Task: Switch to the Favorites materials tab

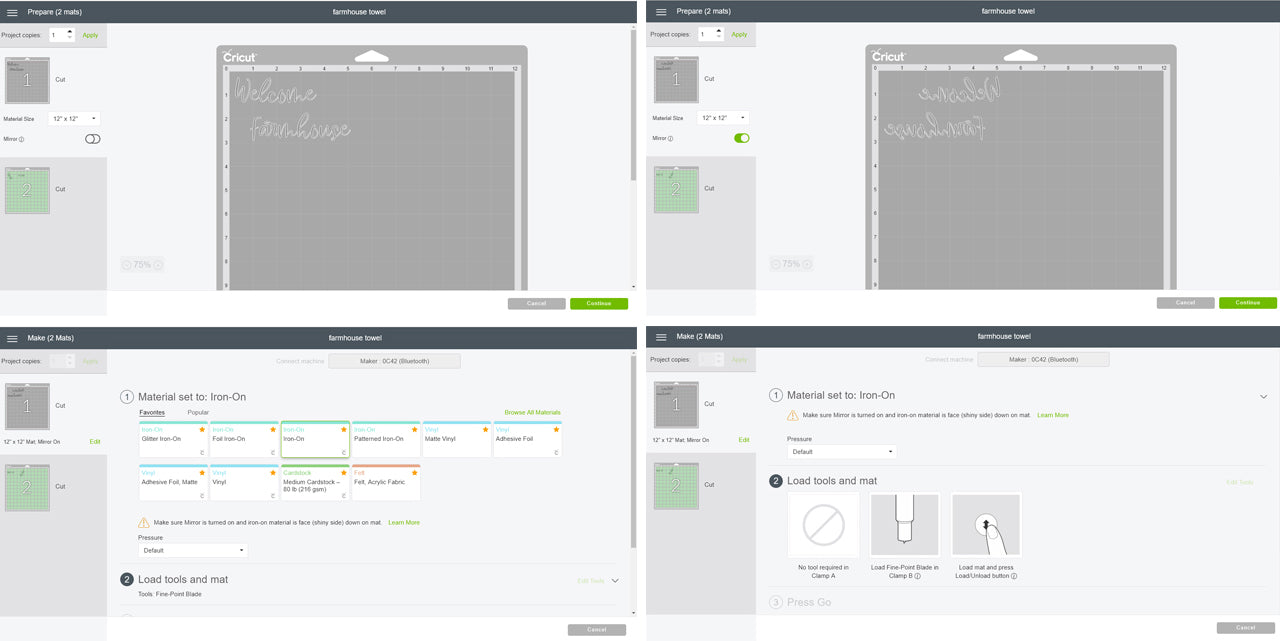Action: [152, 412]
